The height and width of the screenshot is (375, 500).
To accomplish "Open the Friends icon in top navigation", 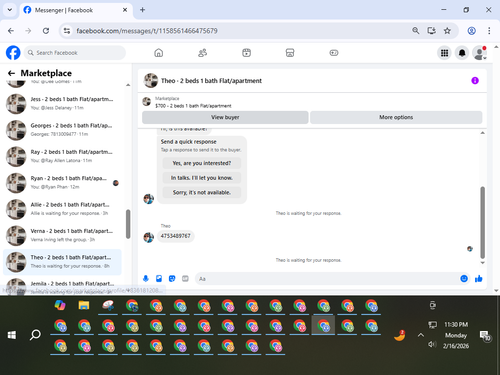I will click(x=202, y=53).
